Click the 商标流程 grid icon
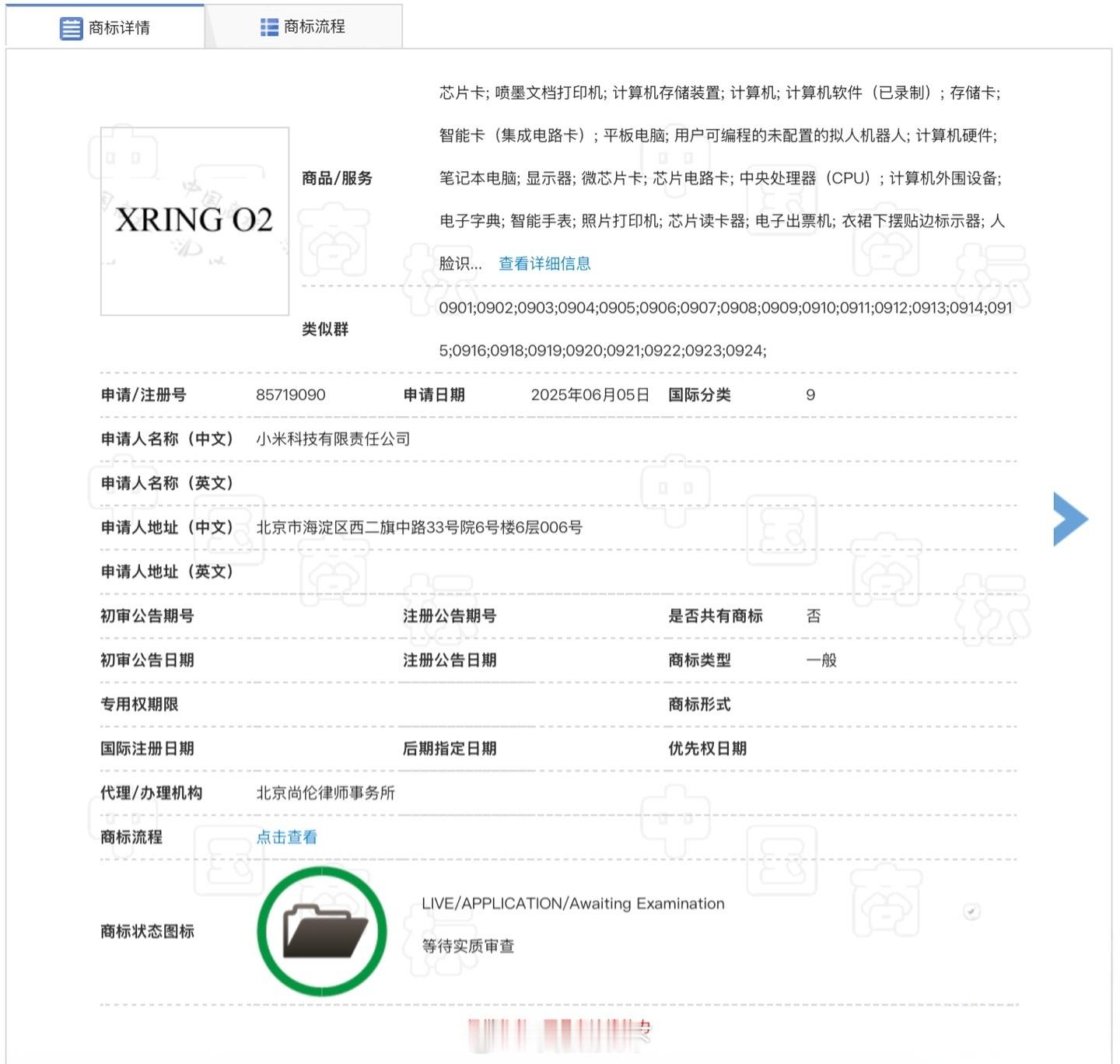 pos(269,27)
